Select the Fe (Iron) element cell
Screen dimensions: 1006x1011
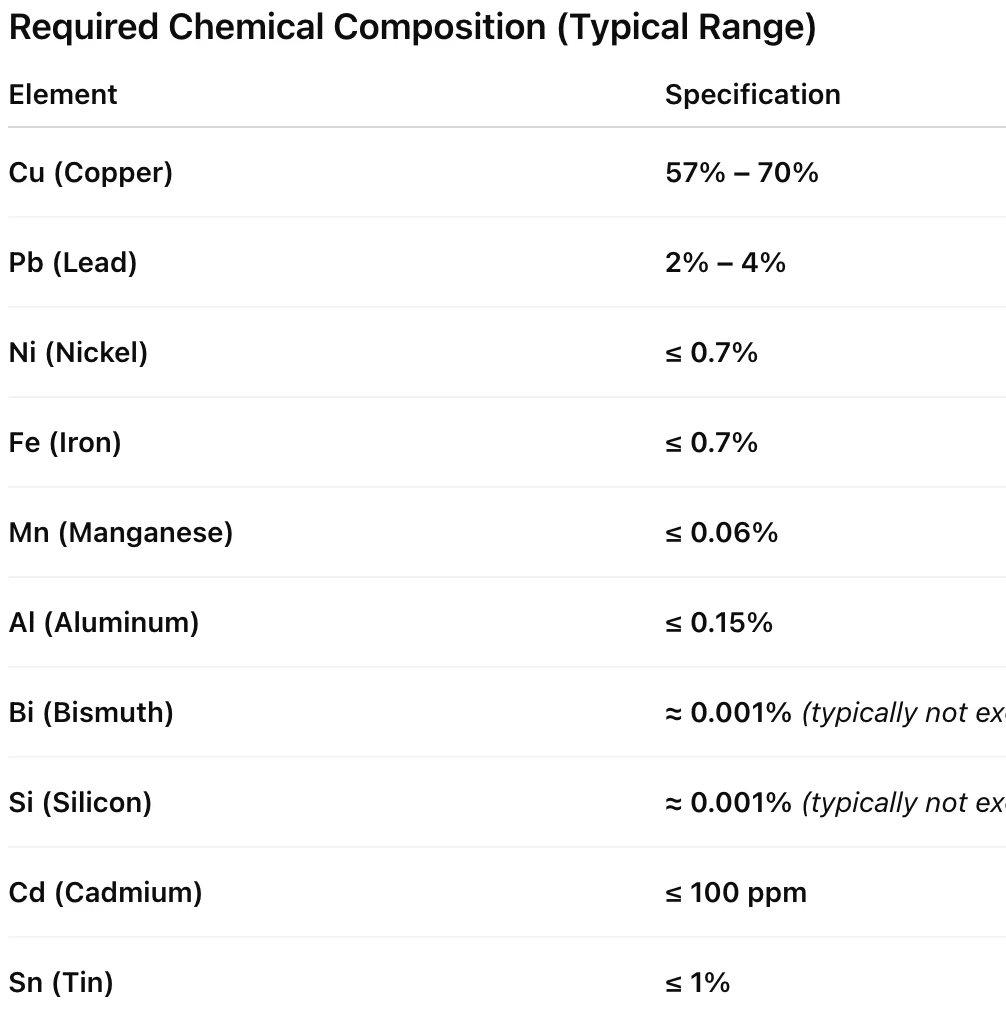65,443
